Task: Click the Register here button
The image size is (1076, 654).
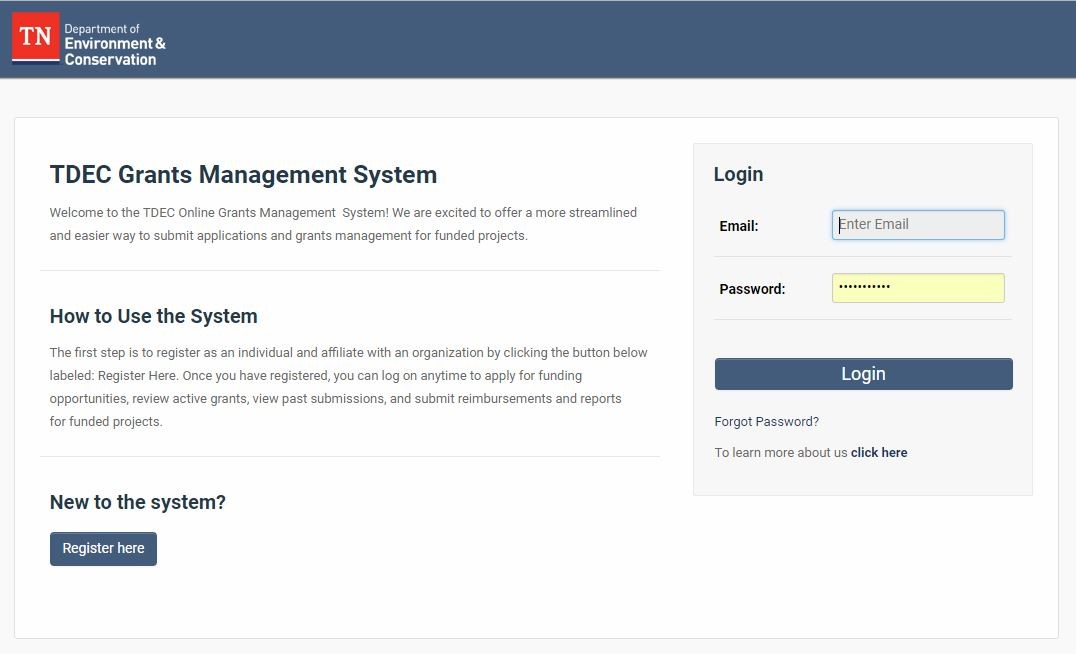Action: 103,548
